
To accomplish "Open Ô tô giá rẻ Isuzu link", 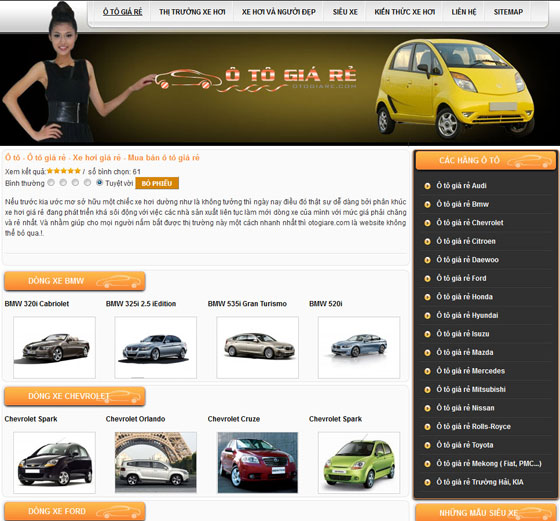I will pos(462,334).
